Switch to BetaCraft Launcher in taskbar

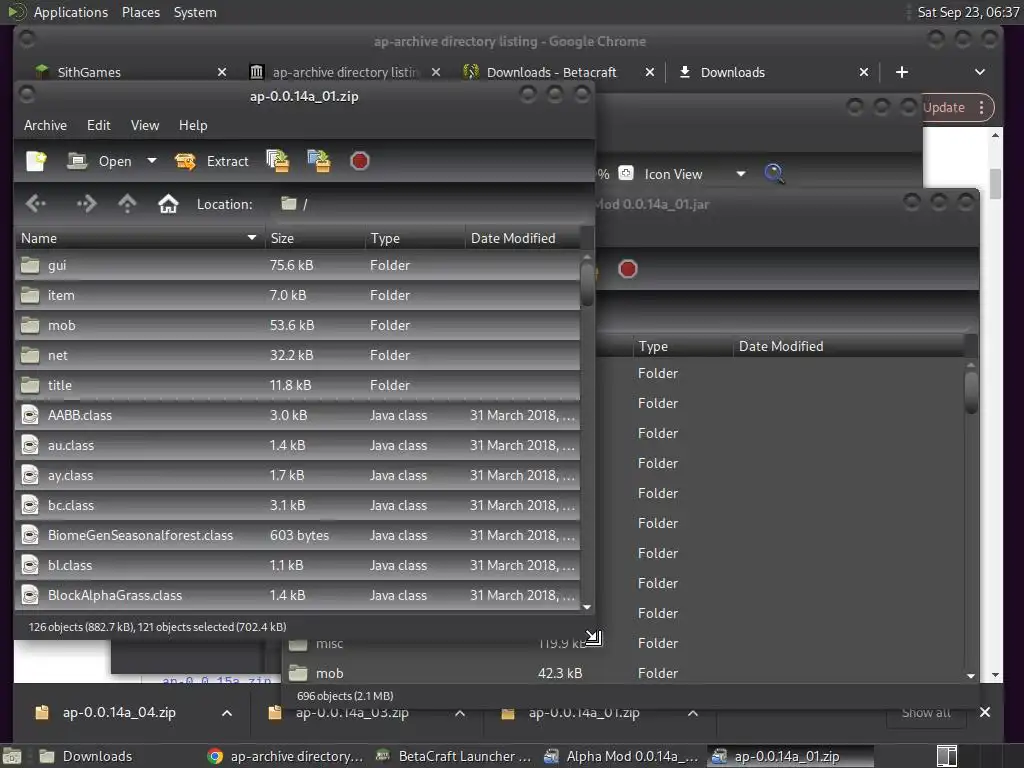click(455, 756)
